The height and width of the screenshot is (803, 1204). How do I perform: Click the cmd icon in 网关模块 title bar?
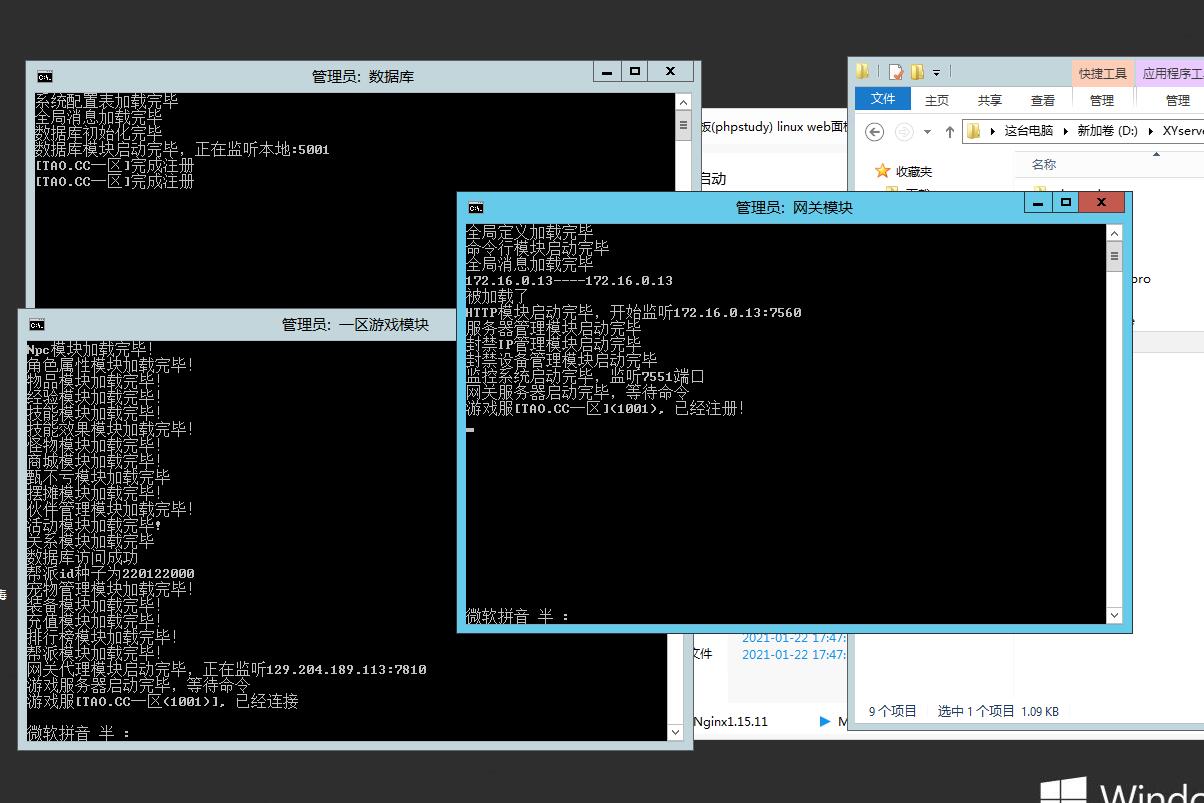[476, 207]
